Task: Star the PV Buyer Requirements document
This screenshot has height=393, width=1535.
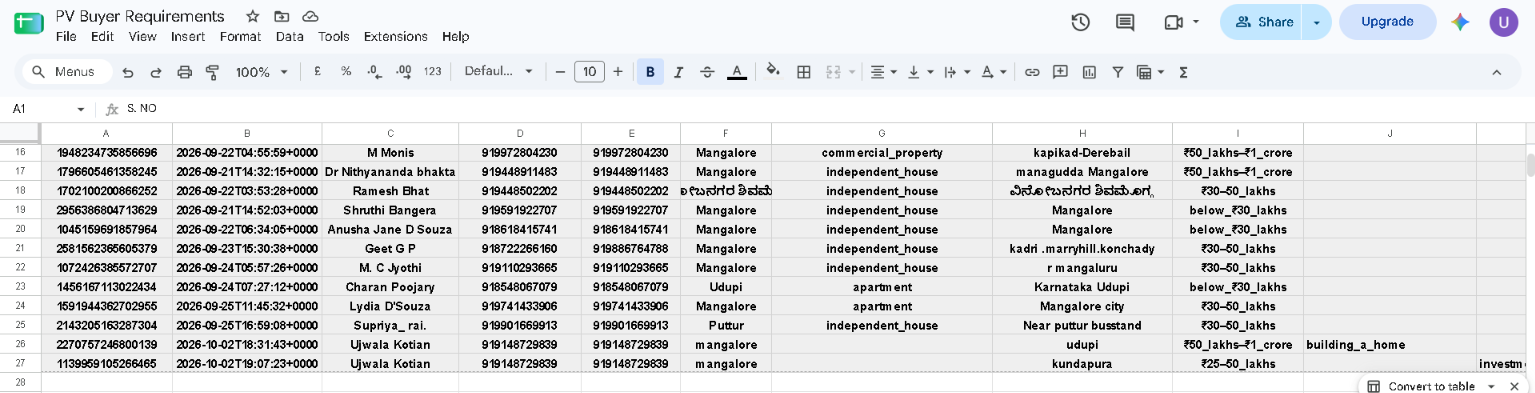Action: (x=253, y=17)
